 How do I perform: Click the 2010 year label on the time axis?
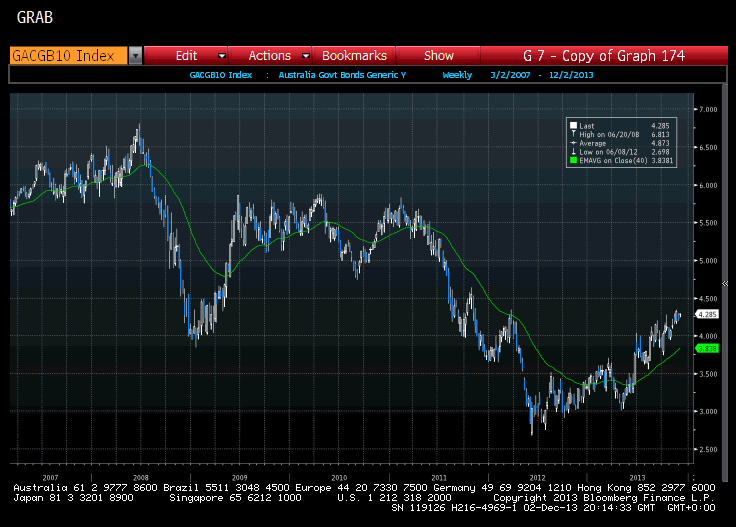tap(338, 478)
